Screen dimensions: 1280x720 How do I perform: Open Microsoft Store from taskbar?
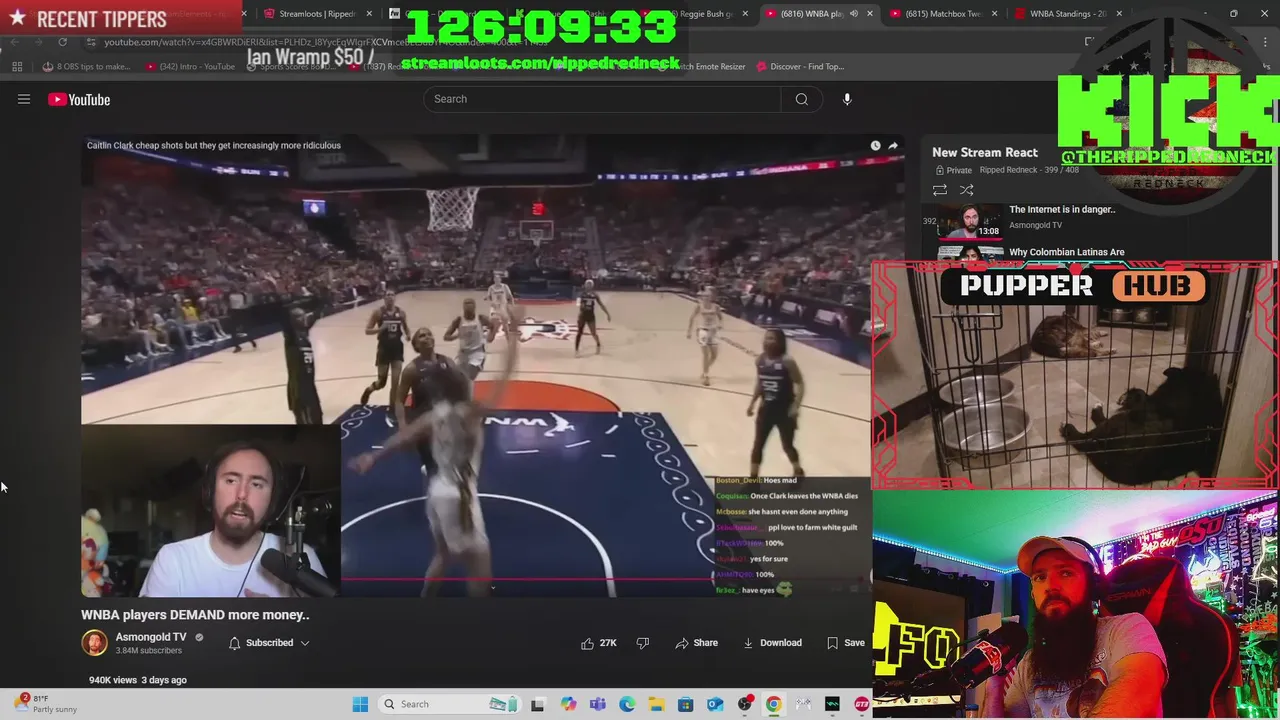pyautogui.click(x=685, y=704)
